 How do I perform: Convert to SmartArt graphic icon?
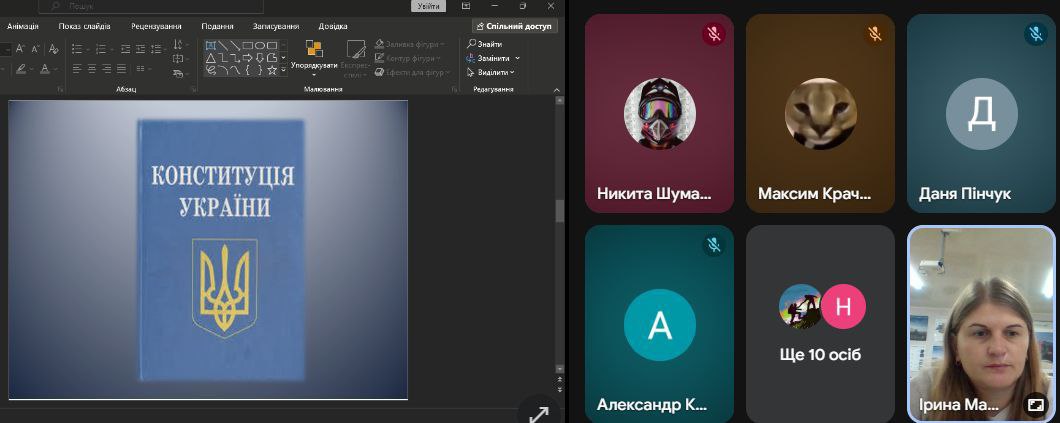180,74
